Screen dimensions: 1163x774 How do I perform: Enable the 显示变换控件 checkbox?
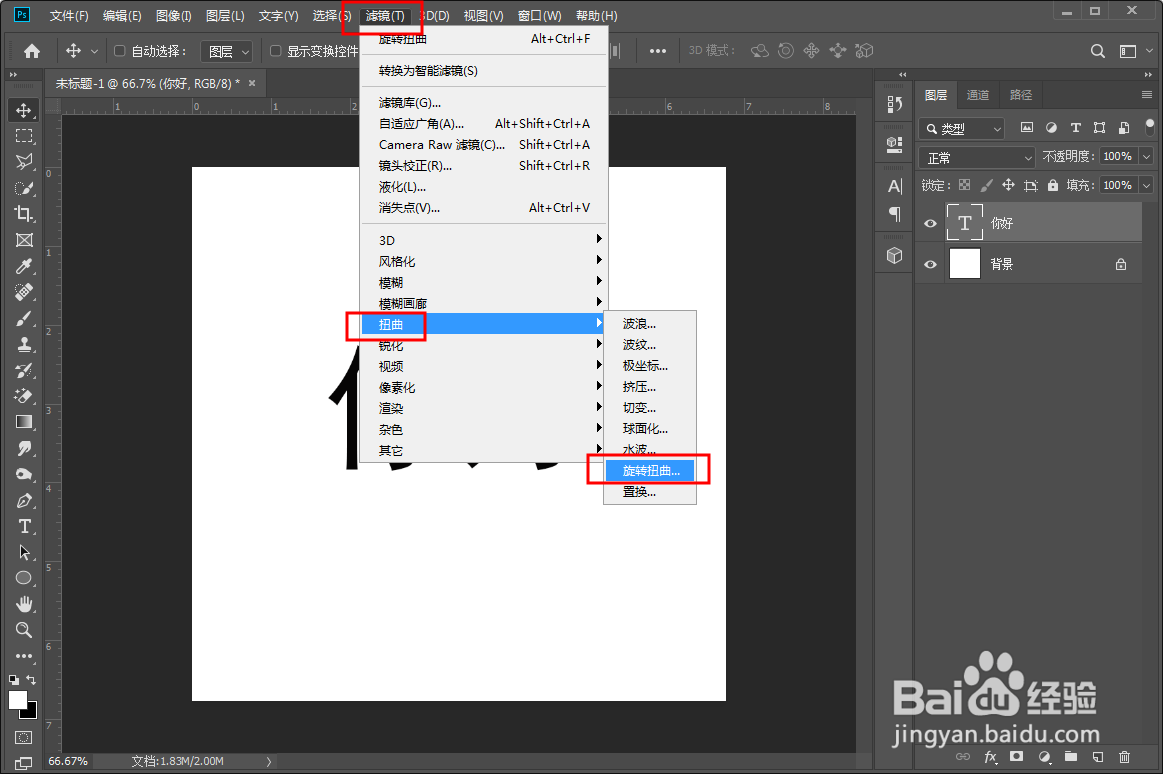tap(275, 51)
